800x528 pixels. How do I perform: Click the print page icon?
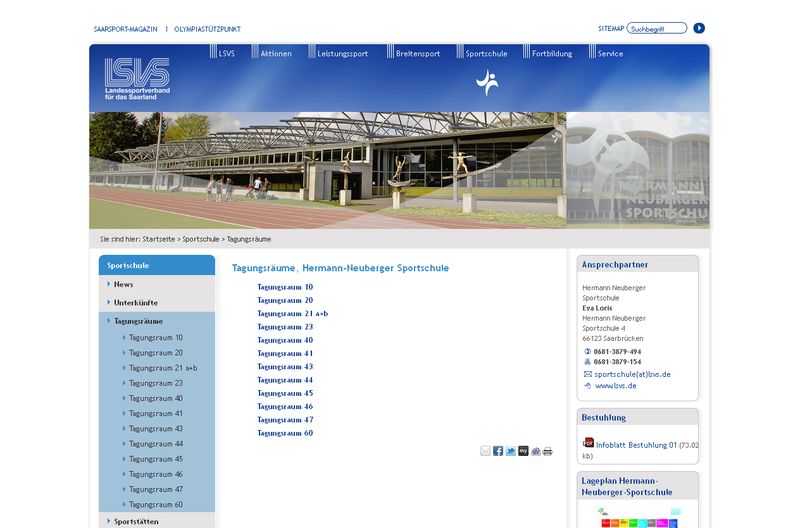[x=547, y=451]
